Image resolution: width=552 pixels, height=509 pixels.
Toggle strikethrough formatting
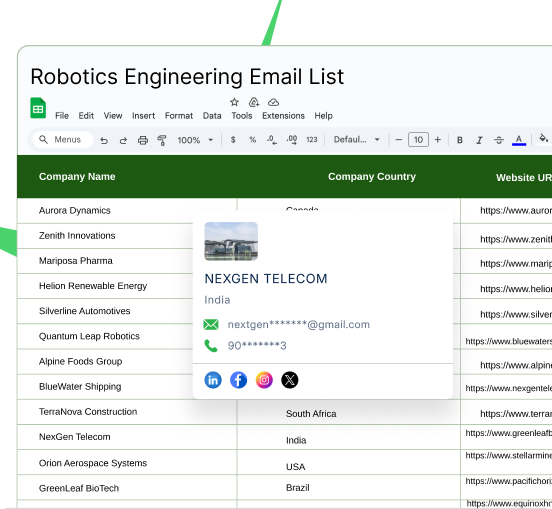pyautogui.click(x=499, y=140)
